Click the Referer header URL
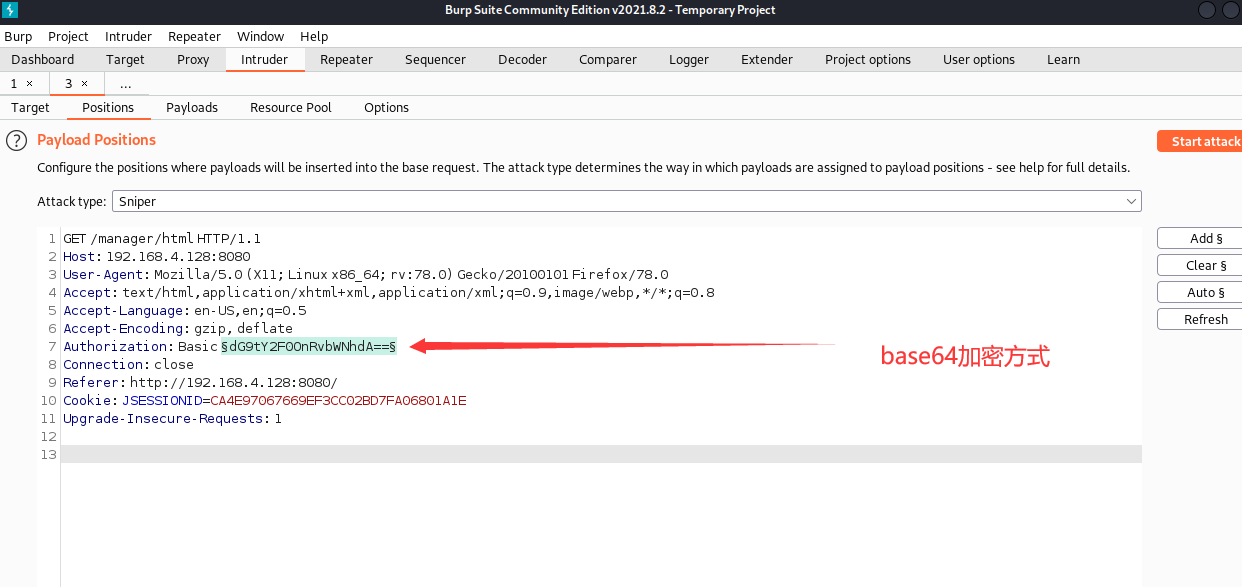Screen dimensions: 1242x587 coord(233,383)
